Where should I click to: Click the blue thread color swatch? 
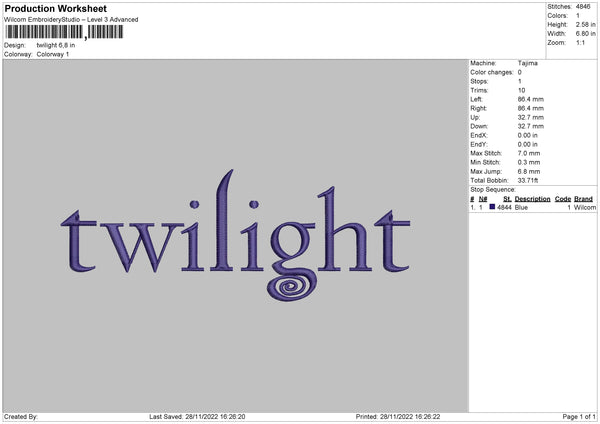[x=492, y=207]
